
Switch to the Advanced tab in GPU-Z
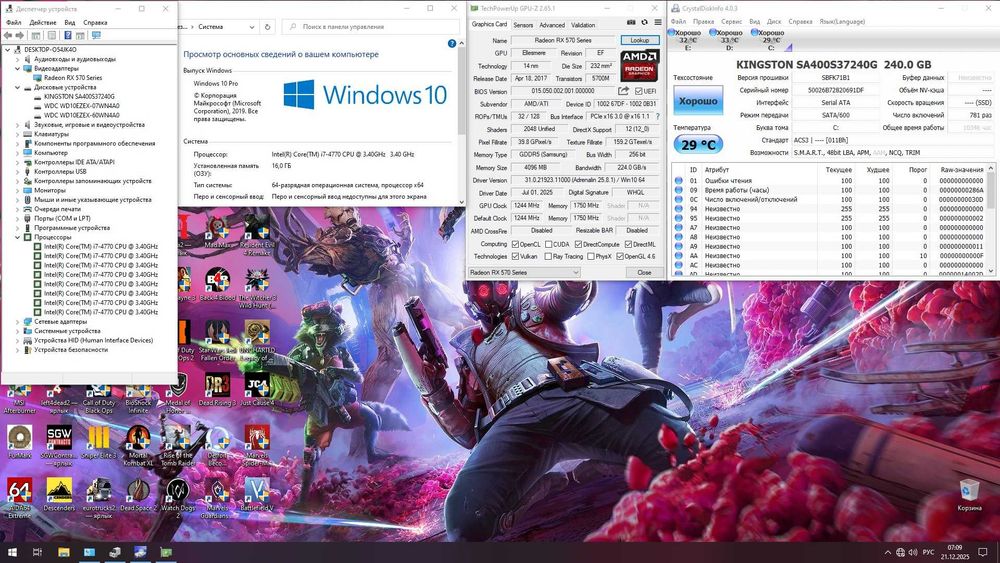[x=552, y=25]
